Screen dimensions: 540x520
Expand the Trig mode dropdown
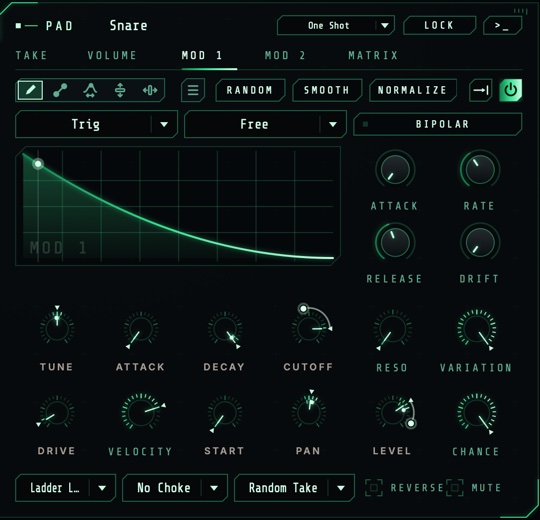[x=96, y=124]
